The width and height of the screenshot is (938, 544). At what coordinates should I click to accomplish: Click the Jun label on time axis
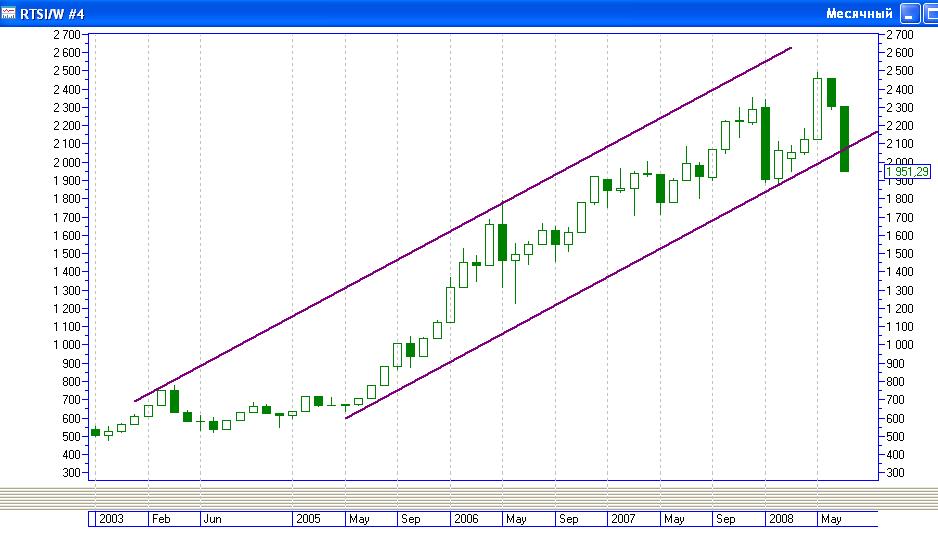[213, 519]
